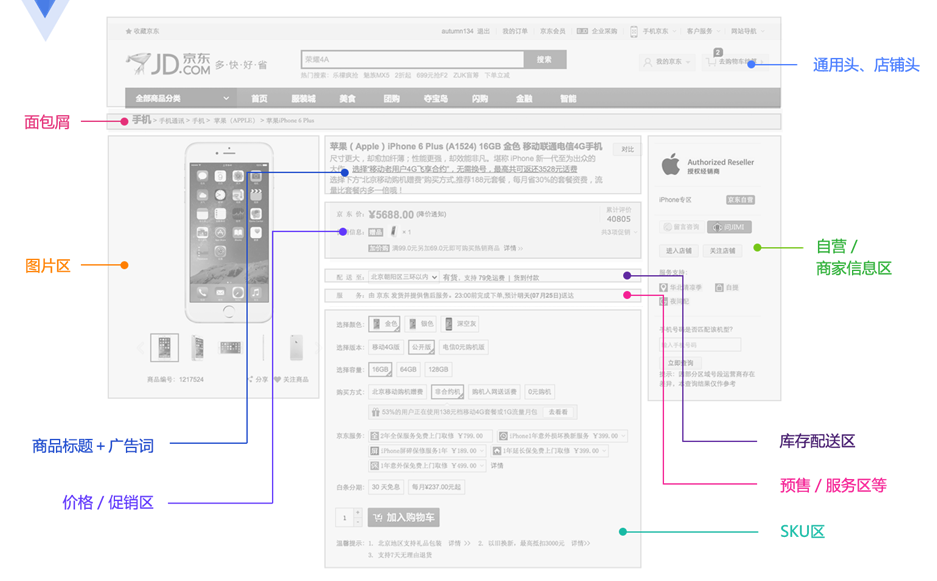This screenshot has height=581, width=937.
Task: Click the JD.com logo
Action: click(169, 64)
